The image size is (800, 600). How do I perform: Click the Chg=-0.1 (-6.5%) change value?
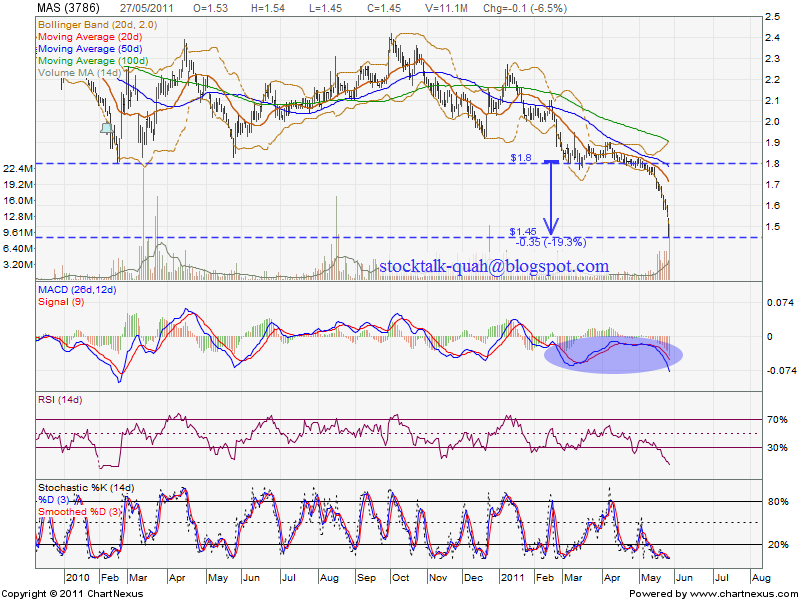click(x=525, y=8)
